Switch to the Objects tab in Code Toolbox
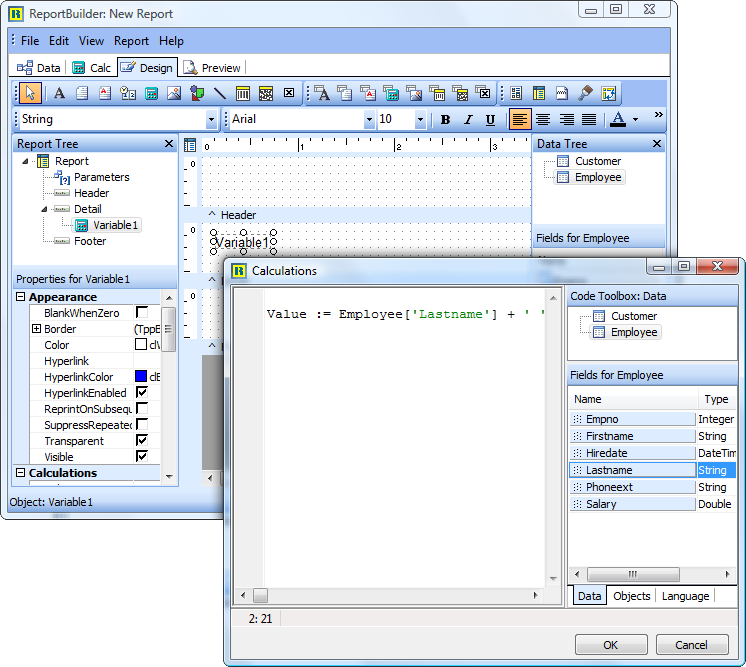 coord(631,596)
